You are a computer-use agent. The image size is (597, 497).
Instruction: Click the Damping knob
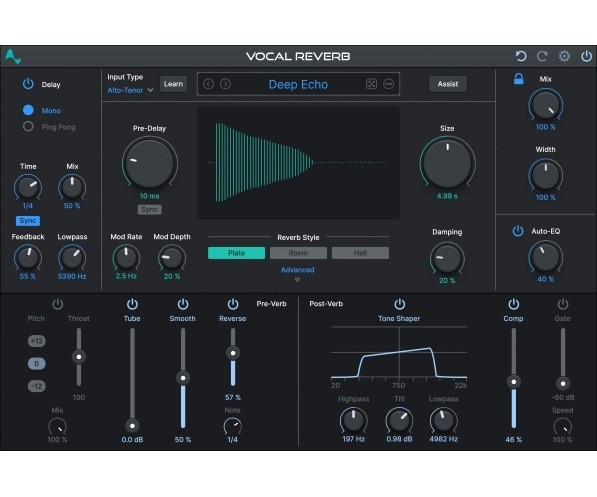(447, 258)
